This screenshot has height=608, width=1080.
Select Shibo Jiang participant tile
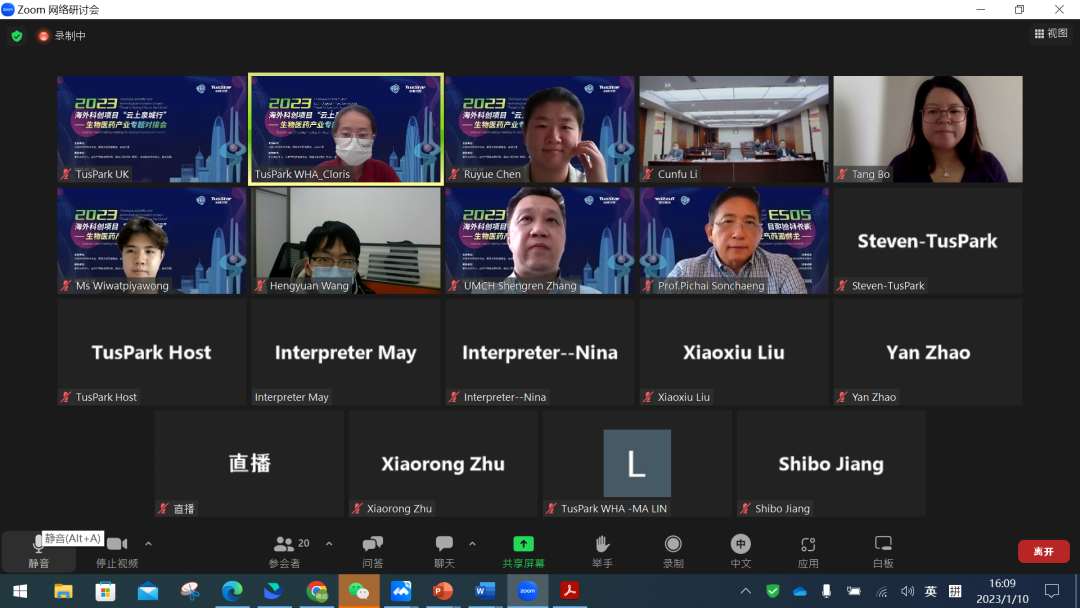831,463
